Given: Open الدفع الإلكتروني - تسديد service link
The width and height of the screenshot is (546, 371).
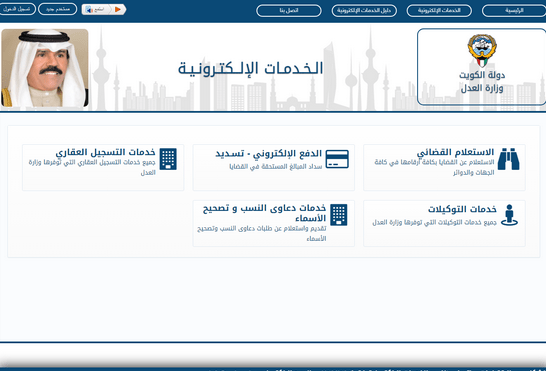Looking at the screenshot, I should pyautogui.click(x=268, y=154).
